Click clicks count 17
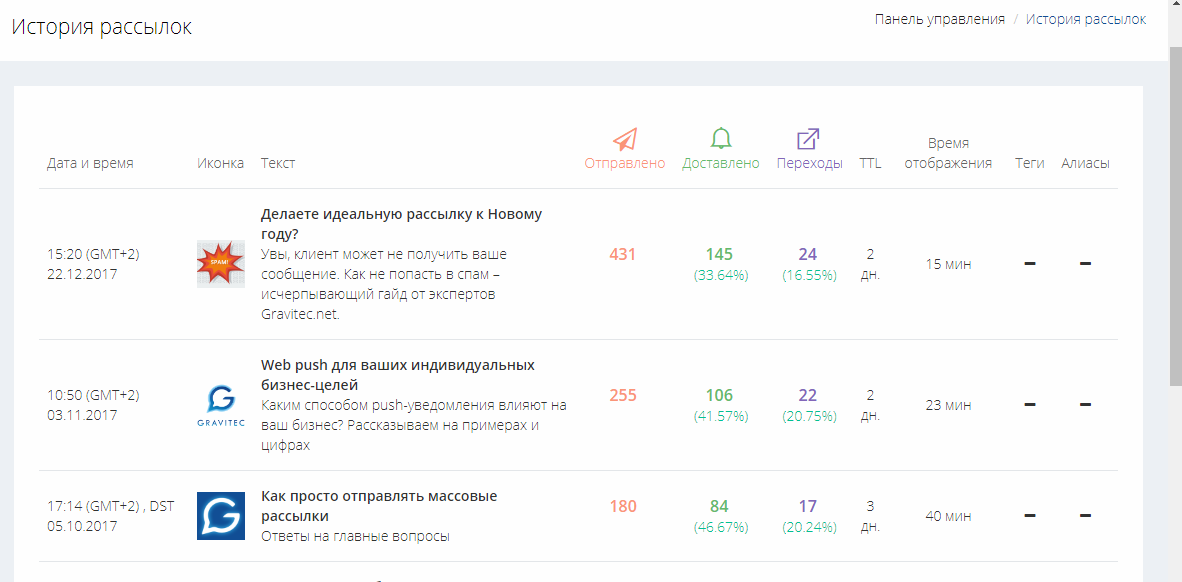Screen dimensions: 1182x582 (x=807, y=506)
